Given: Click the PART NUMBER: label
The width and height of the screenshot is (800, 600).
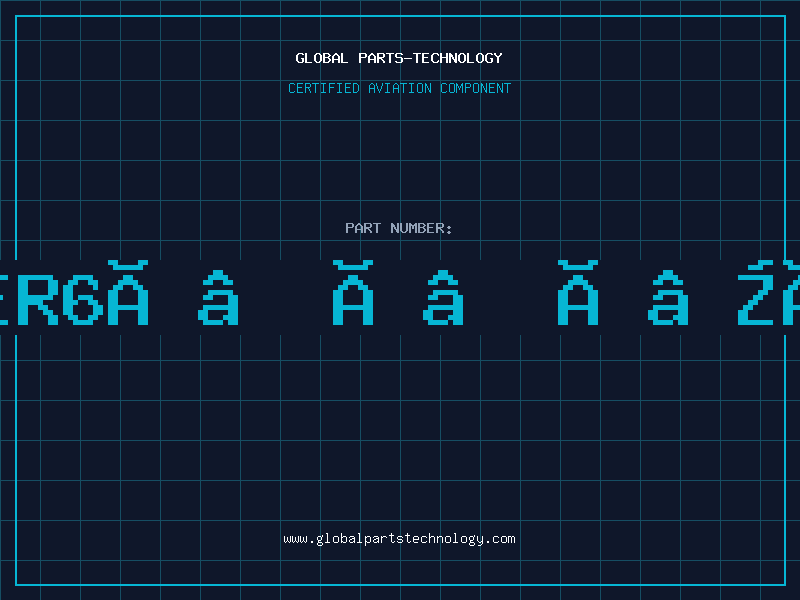Looking at the screenshot, I should coord(399,228).
